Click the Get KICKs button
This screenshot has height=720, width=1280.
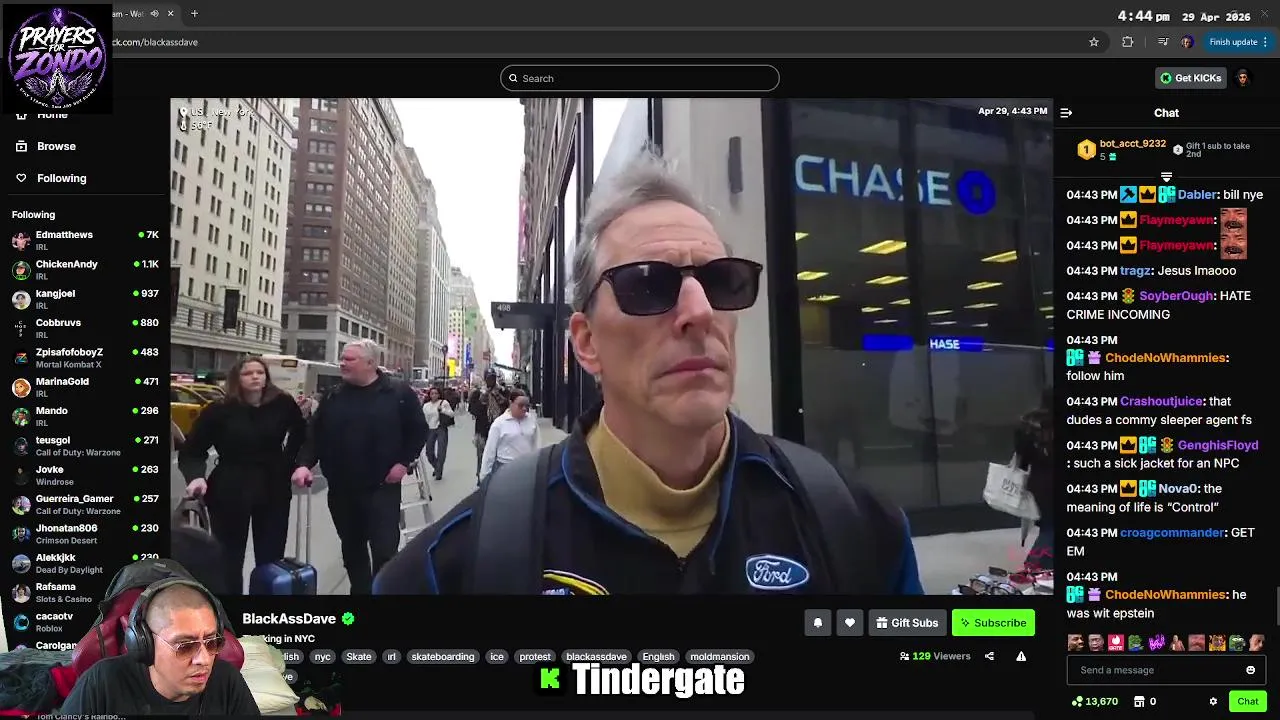click(1190, 78)
